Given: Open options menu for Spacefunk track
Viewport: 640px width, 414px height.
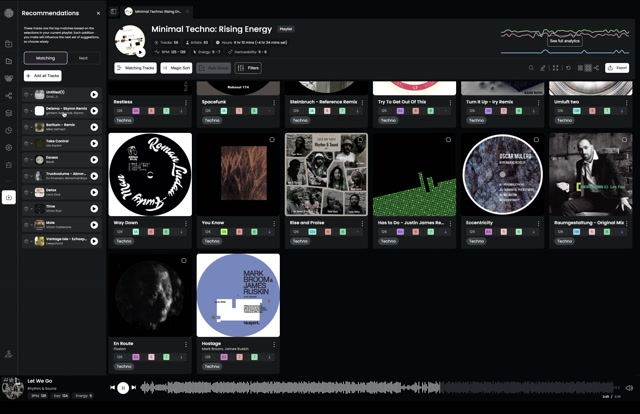Looking at the screenshot, I should click(274, 102).
